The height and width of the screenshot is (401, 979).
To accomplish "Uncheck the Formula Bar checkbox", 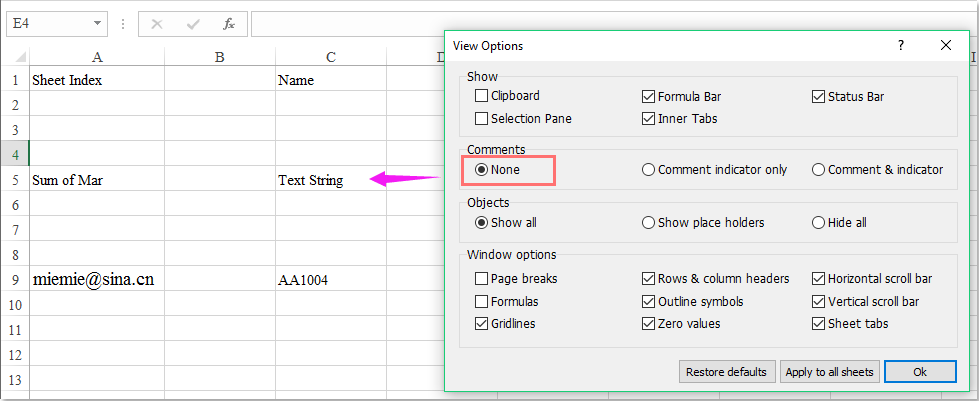I will pyautogui.click(x=650, y=97).
